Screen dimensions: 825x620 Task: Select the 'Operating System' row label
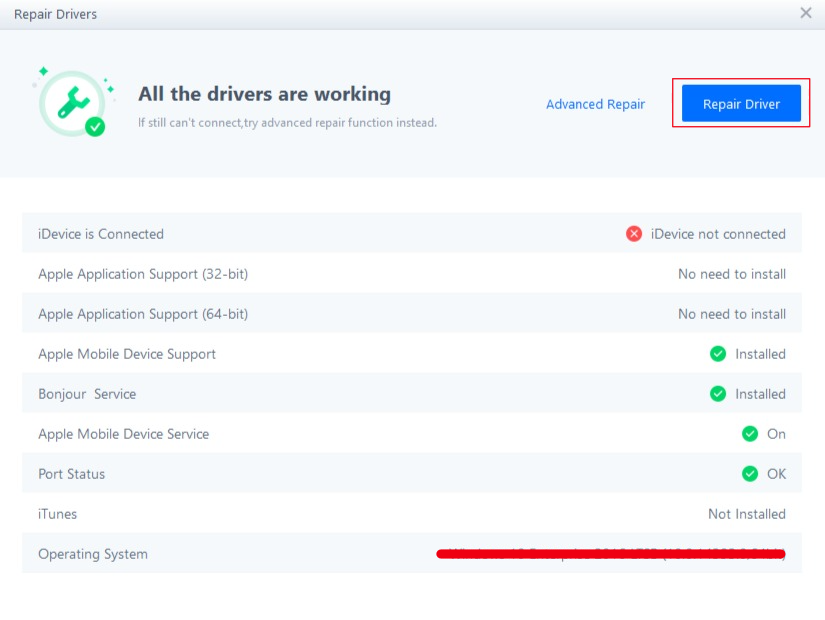pyautogui.click(x=93, y=554)
